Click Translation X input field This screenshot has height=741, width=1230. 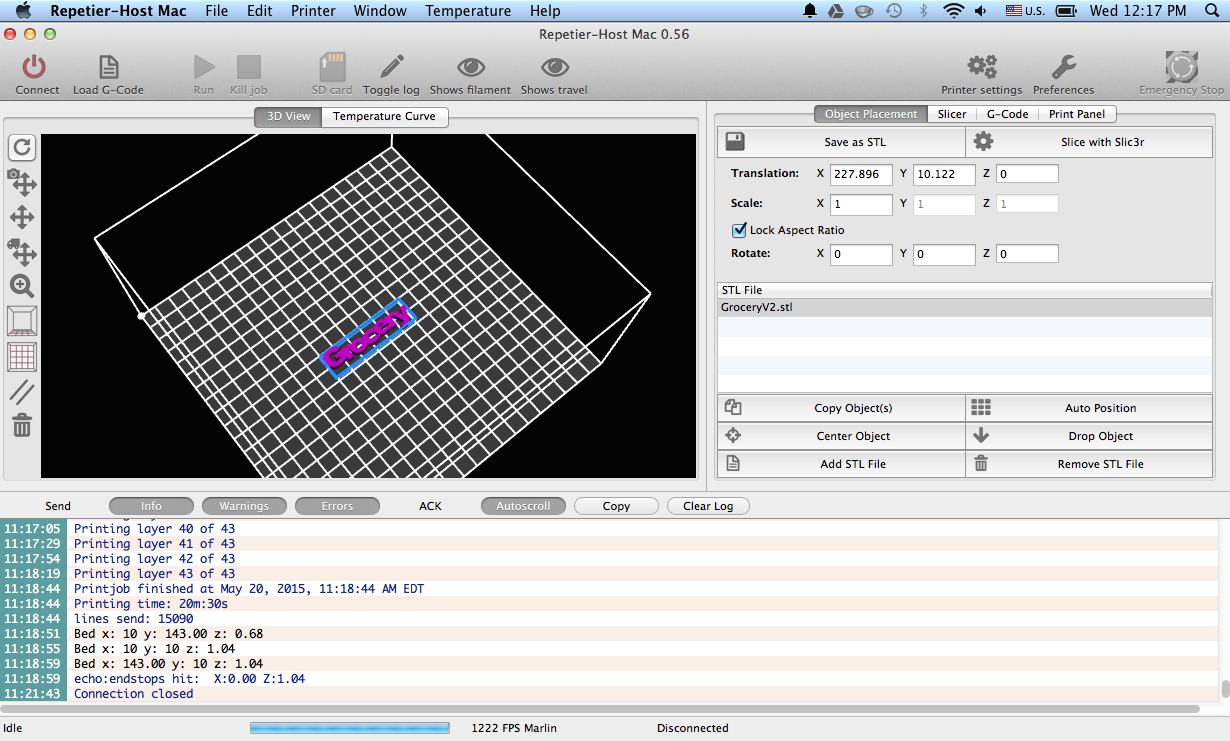[x=861, y=174]
